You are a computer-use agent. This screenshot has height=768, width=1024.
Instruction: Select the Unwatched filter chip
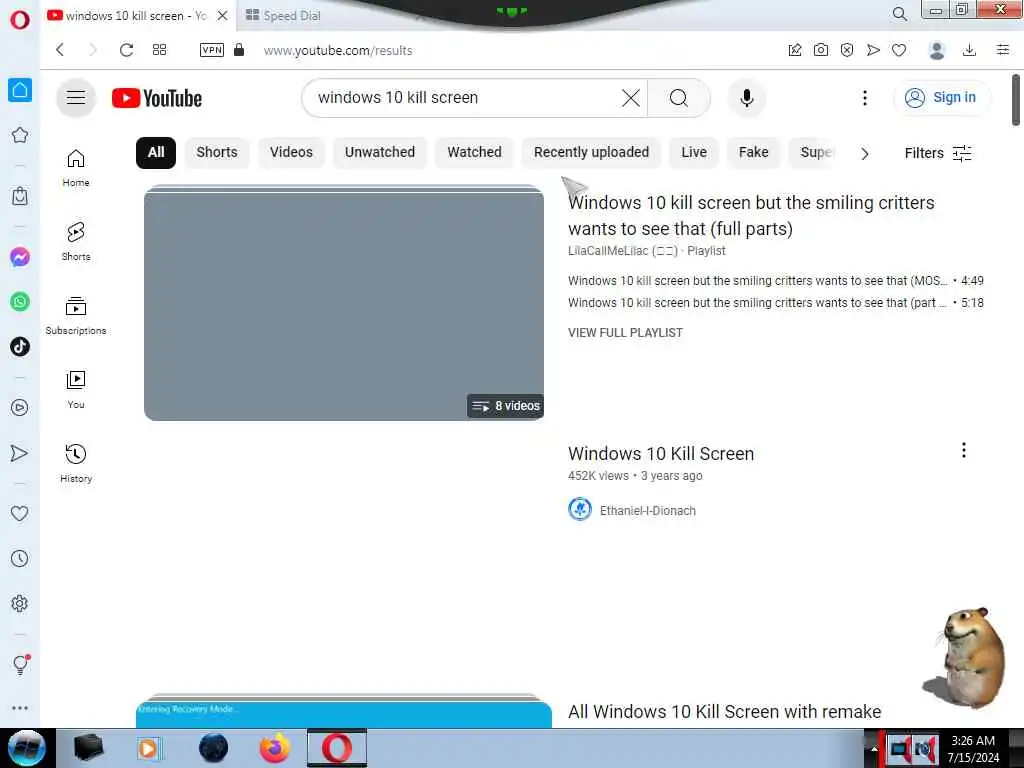pos(380,152)
